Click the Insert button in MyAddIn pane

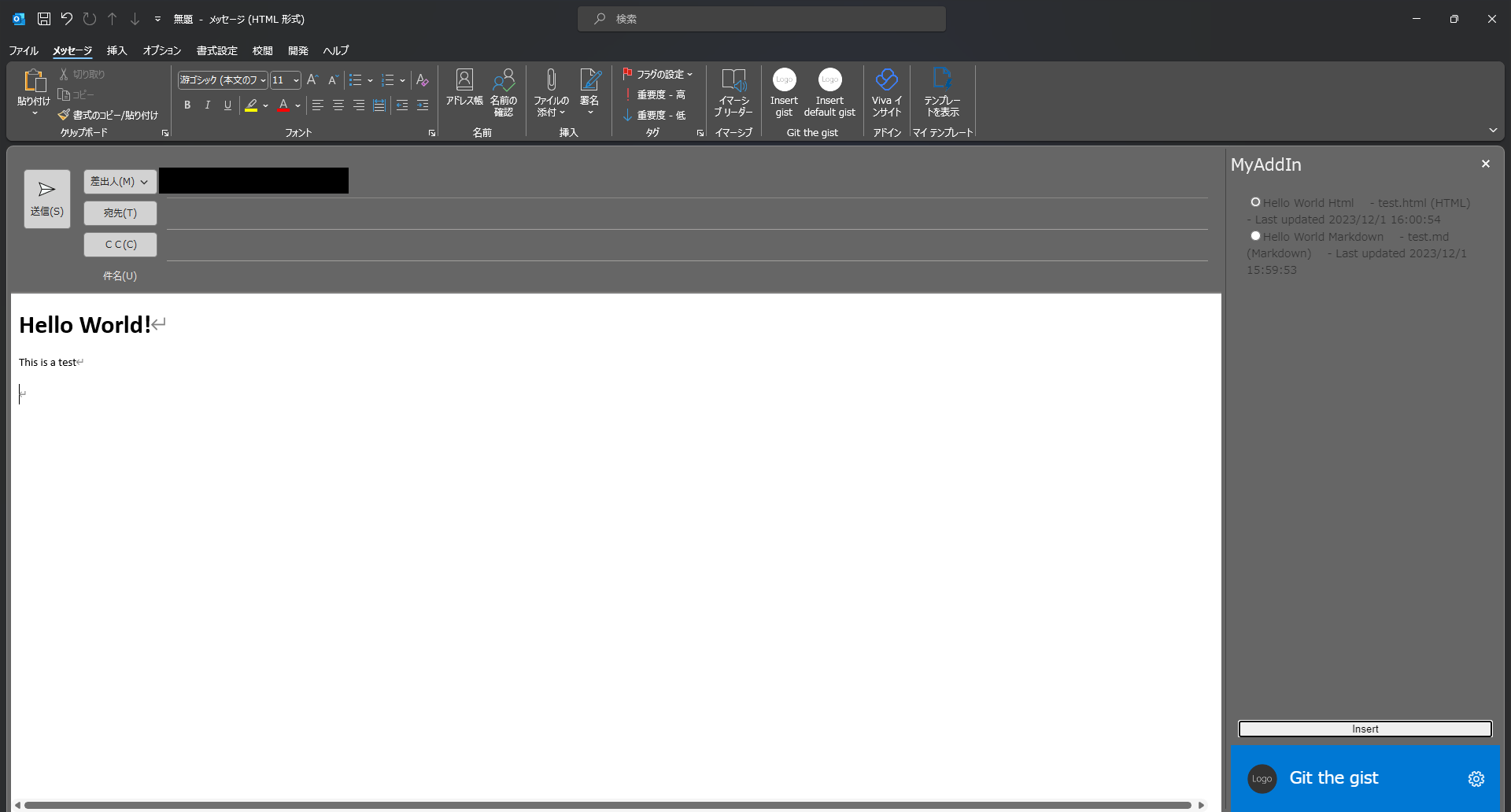tap(1365, 729)
